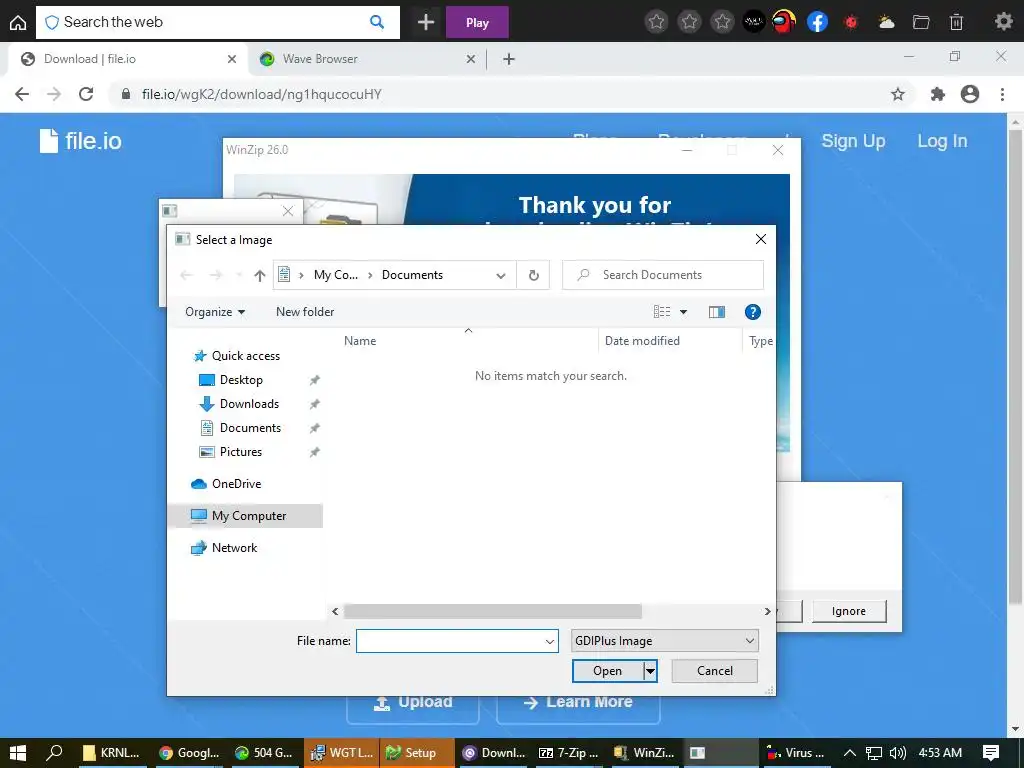The height and width of the screenshot is (768, 1024).
Task: Refresh the Documents folder listing
Action: pyautogui.click(x=534, y=275)
